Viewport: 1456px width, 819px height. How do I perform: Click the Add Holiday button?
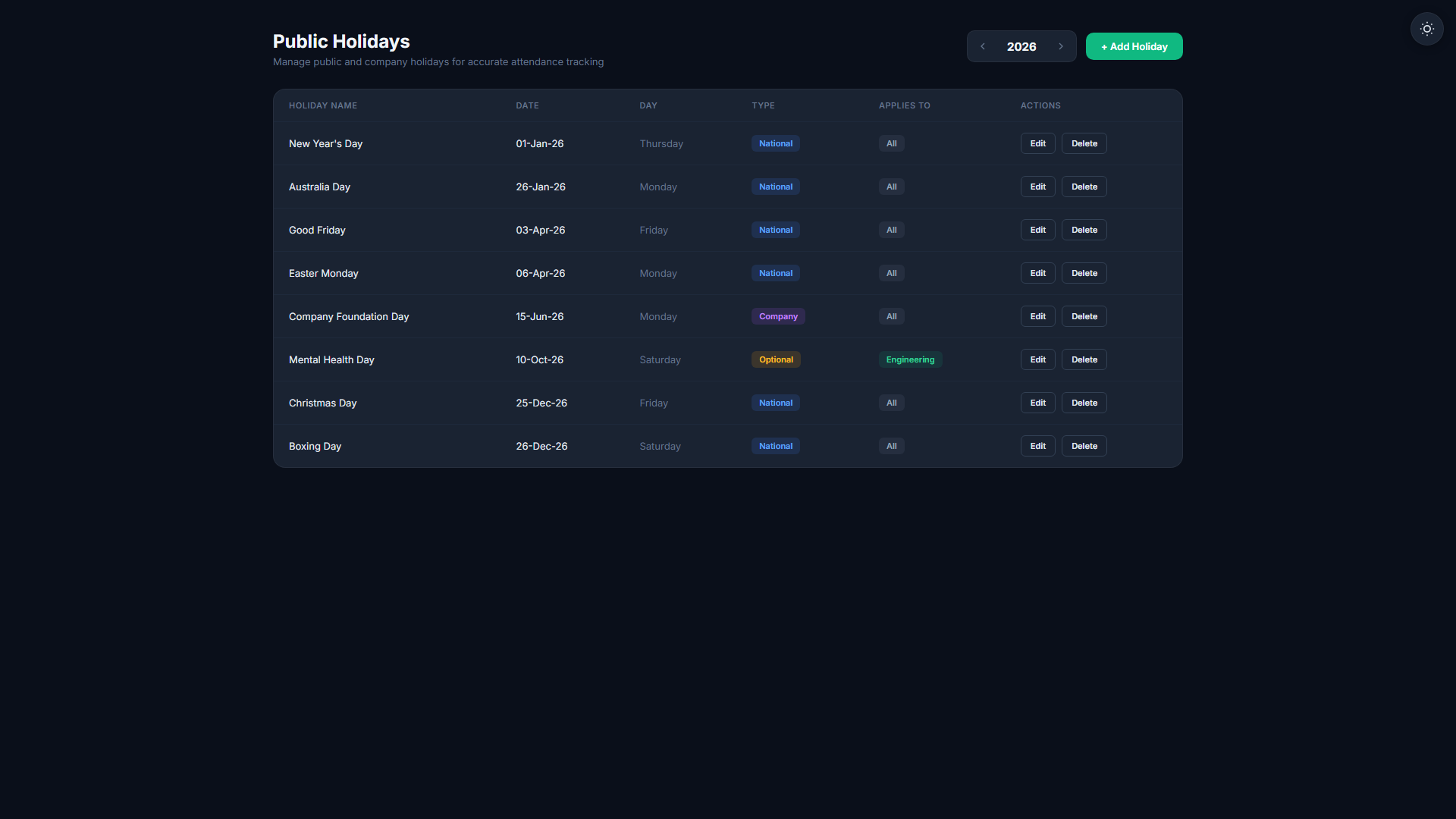[x=1134, y=46]
